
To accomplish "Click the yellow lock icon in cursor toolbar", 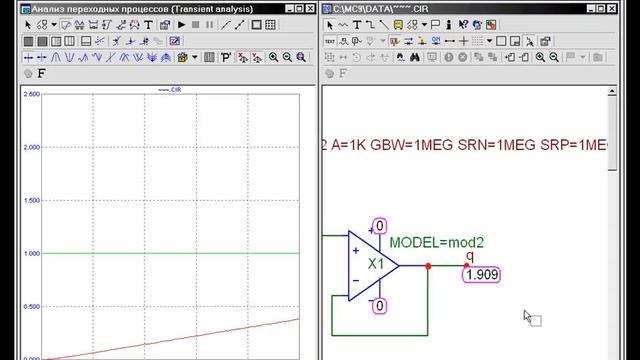I will pos(182,58).
